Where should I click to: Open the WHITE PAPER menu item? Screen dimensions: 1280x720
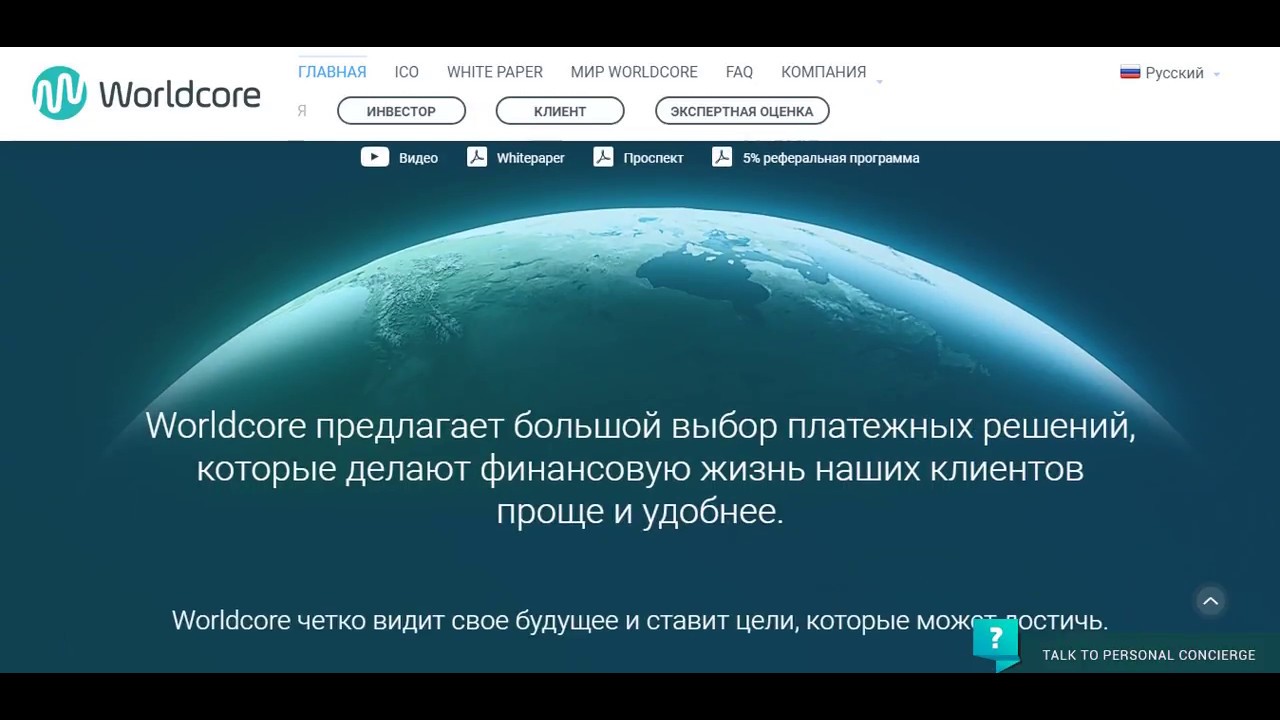(495, 72)
